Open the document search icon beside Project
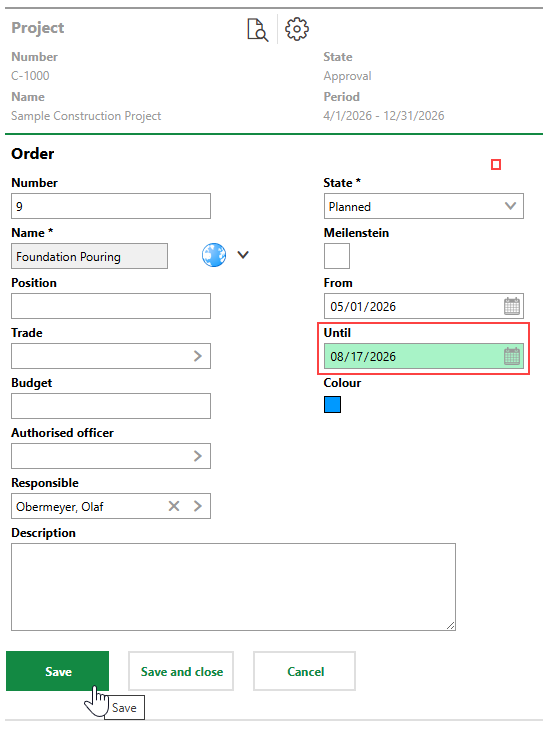543x729 pixels. [258, 30]
